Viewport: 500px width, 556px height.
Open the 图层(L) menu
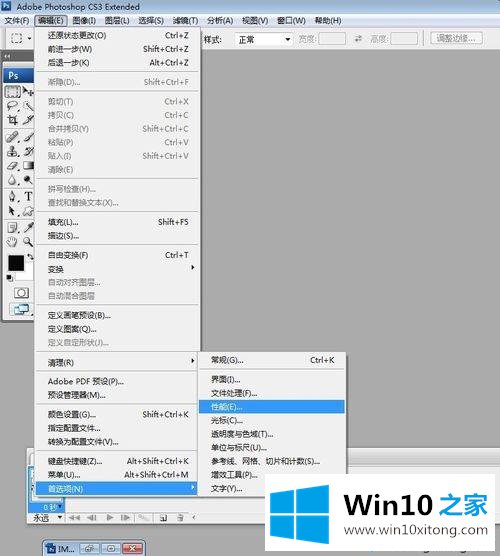[117, 21]
